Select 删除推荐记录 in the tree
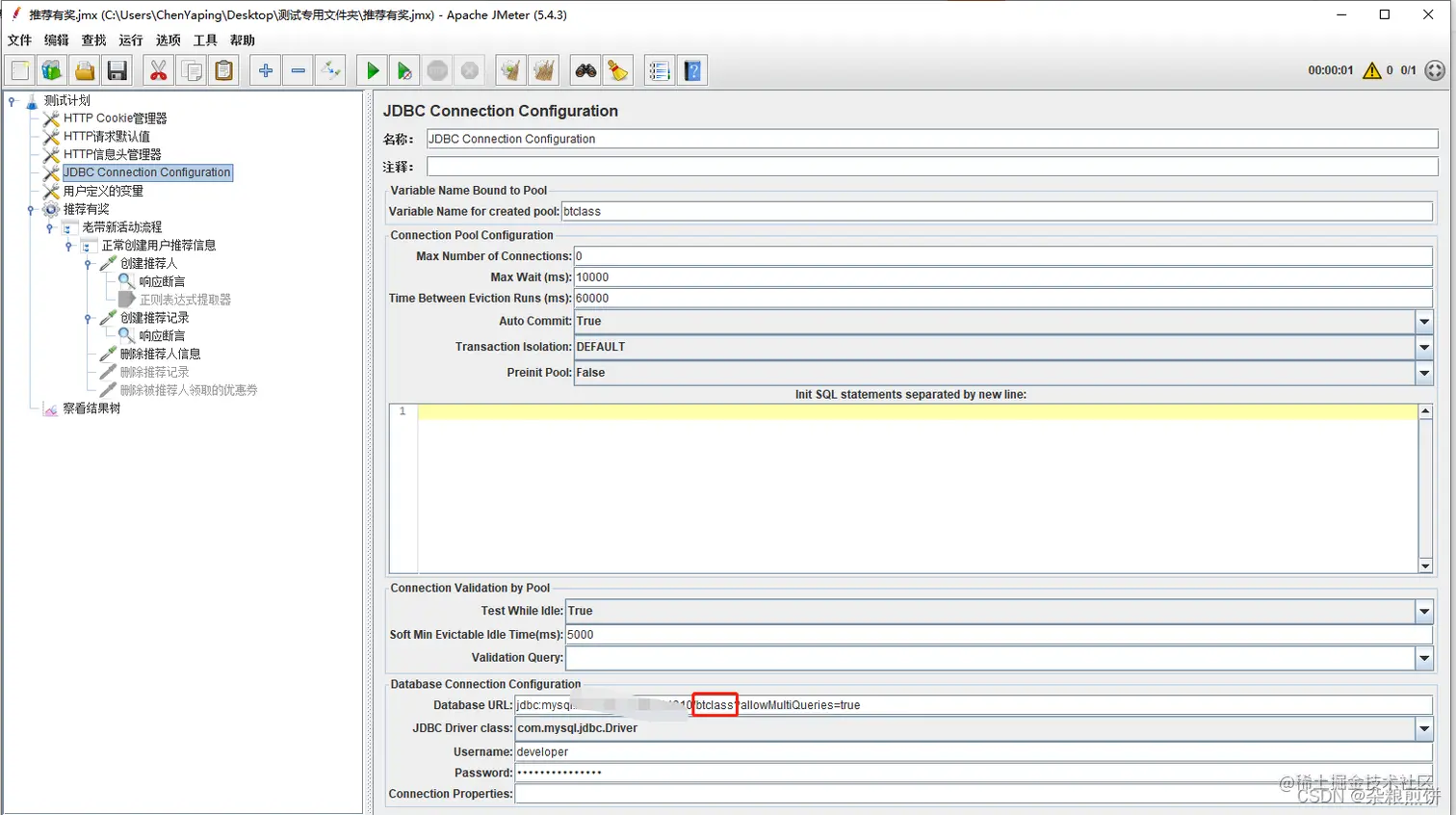 pyautogui.click(x=155, y=372)
